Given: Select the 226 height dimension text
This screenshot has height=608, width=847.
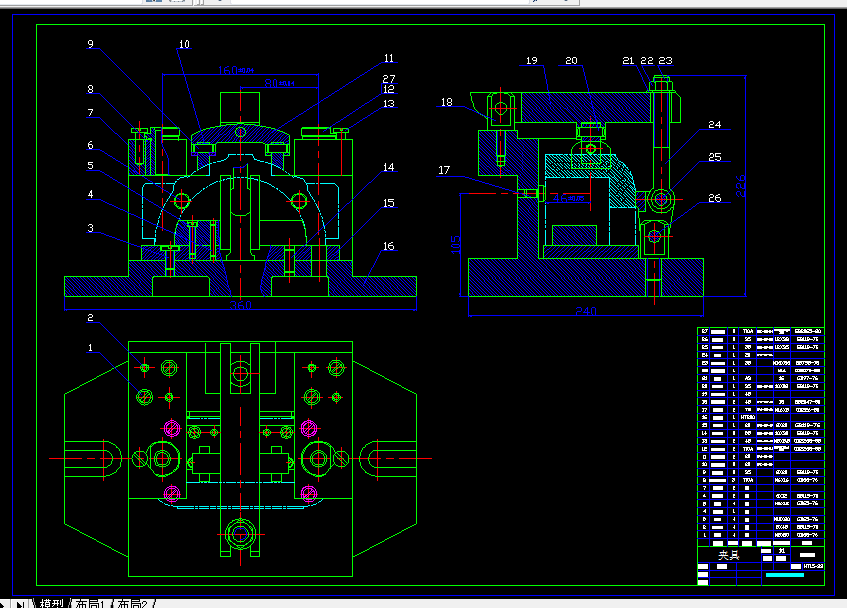Looking at the screenshot, I should [x=741, y=185].
